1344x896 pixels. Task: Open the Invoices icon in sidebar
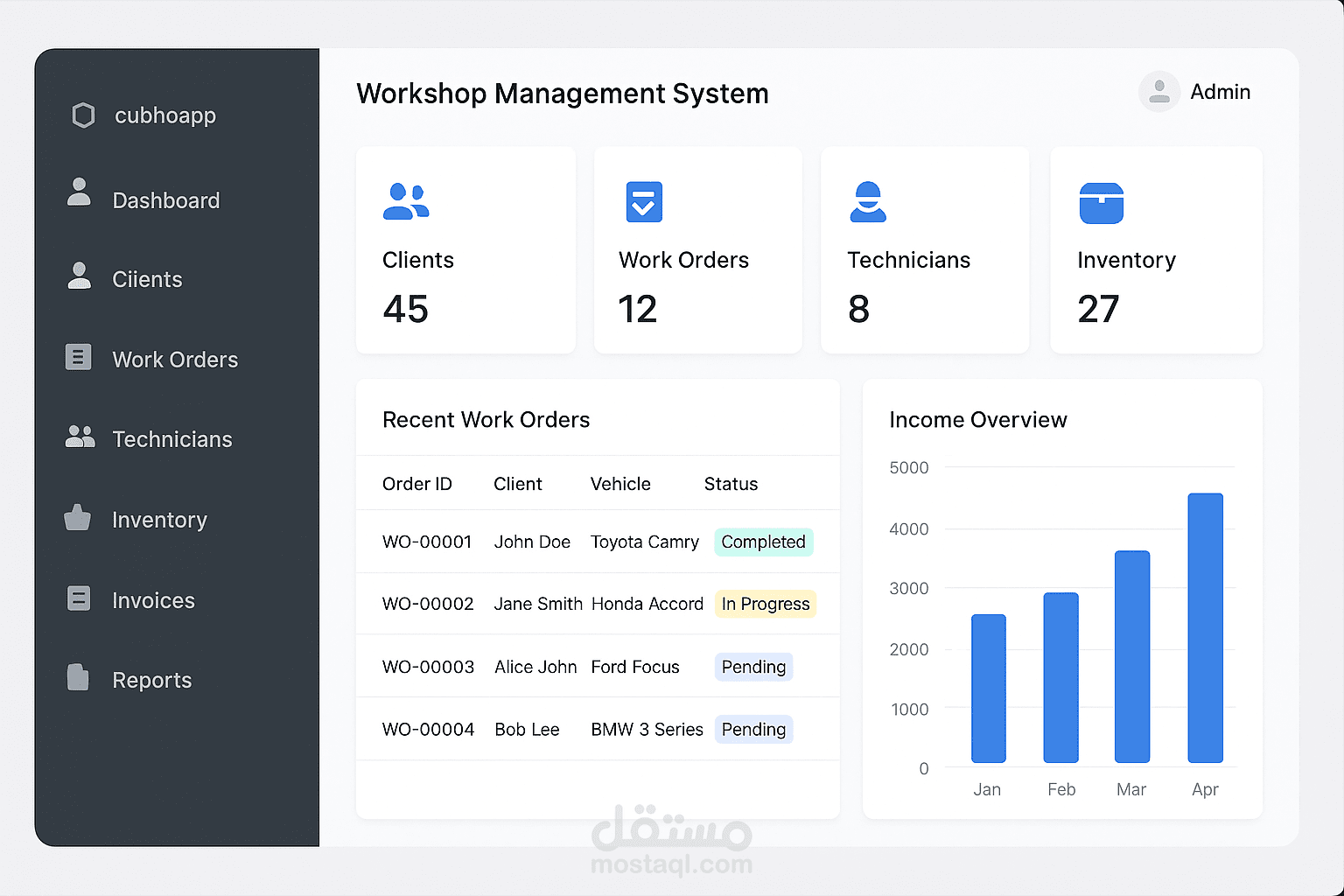[79, 598]
